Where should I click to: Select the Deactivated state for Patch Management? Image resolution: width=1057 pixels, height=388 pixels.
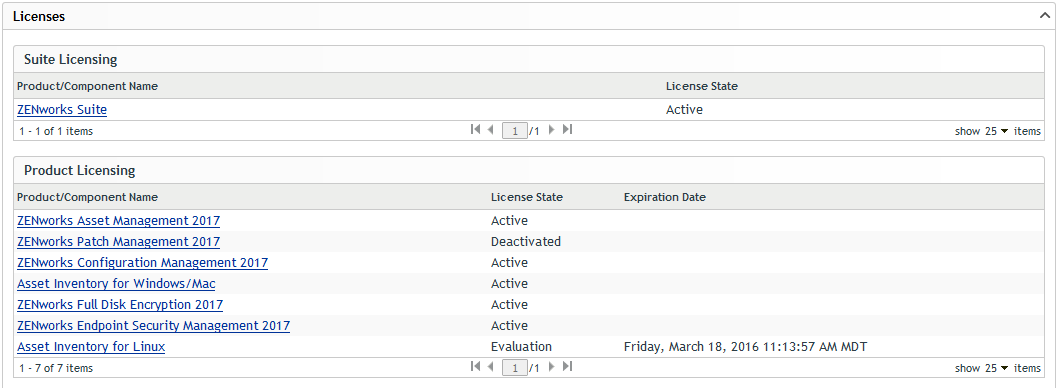pyautogui.click(x=526, y=241)
